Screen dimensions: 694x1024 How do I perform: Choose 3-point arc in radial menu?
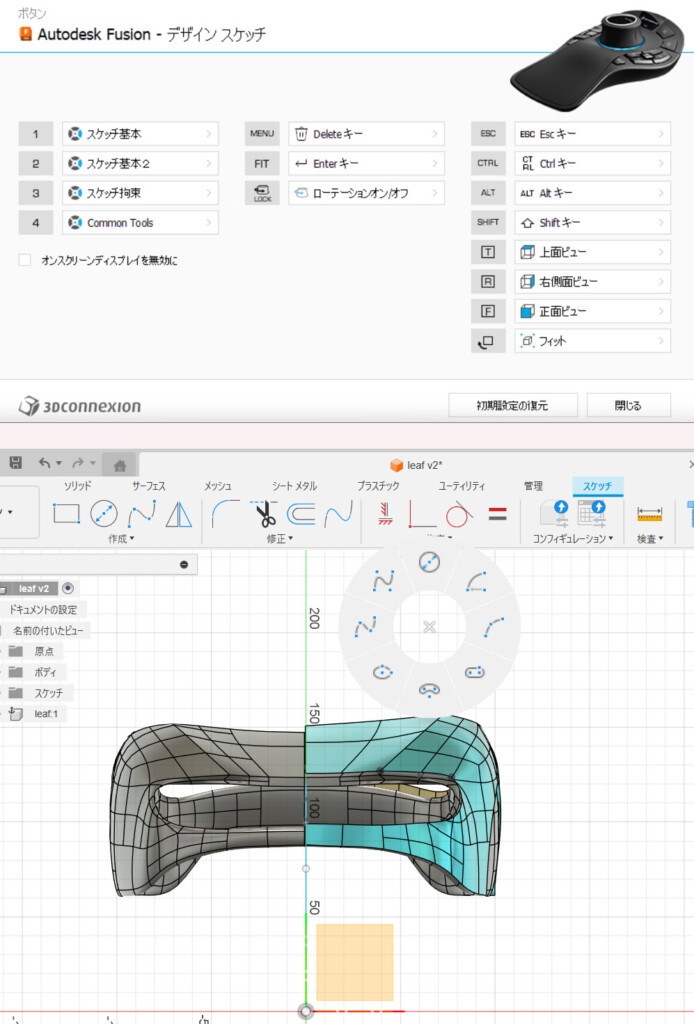494,627
